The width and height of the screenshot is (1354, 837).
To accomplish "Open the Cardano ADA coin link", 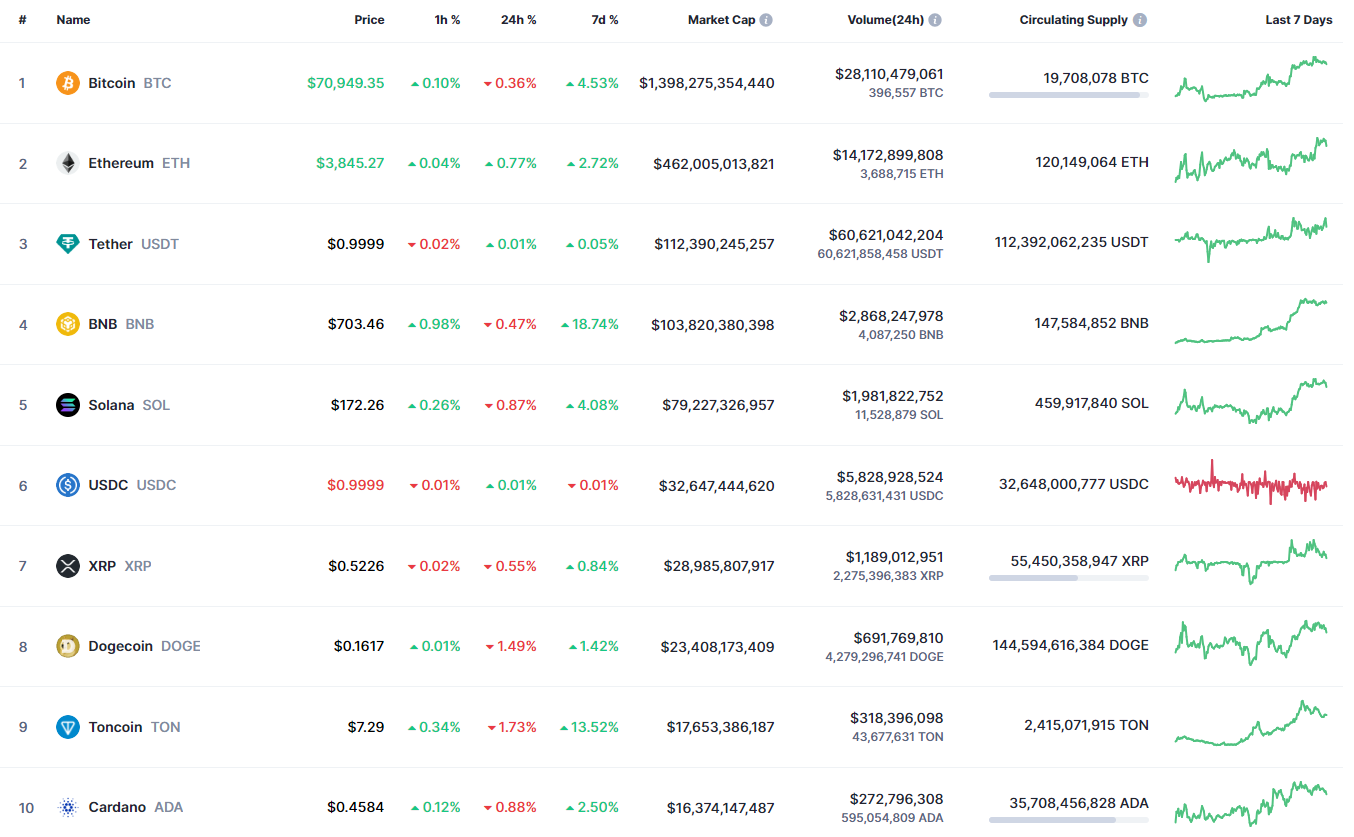I will tap(117, 807).
